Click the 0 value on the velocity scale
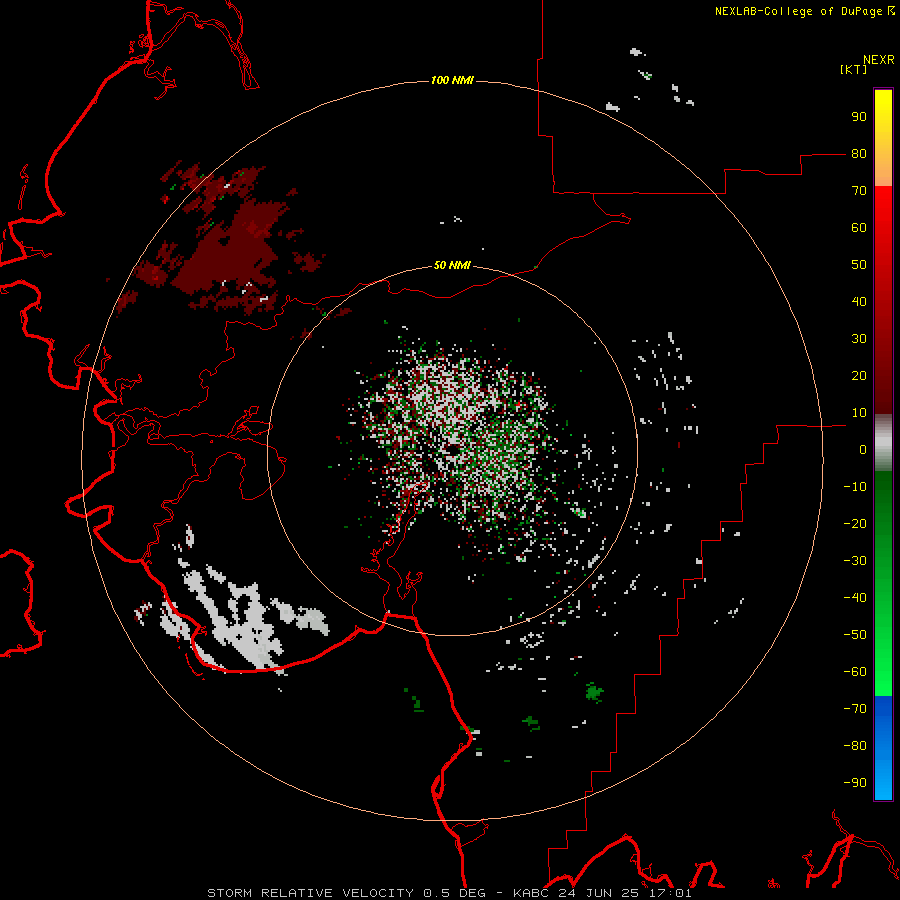The image size is (900, 900). click(863, 450)
